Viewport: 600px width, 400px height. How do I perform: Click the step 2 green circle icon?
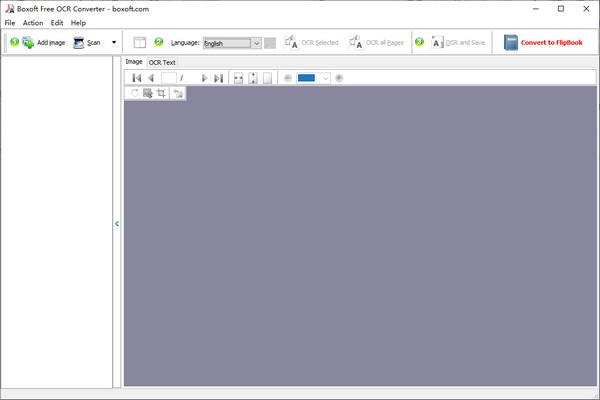[159, 42]
